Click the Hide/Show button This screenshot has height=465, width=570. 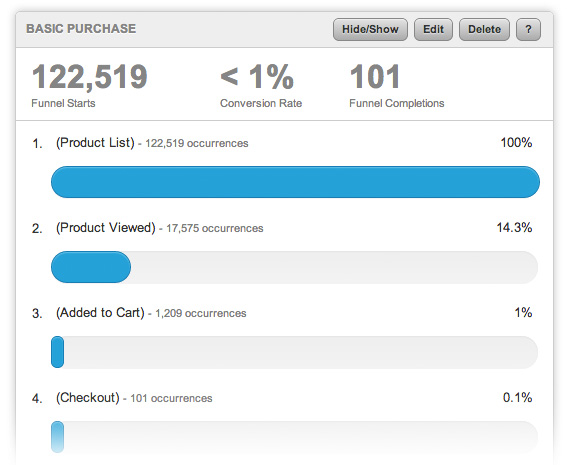pos(370,29)
